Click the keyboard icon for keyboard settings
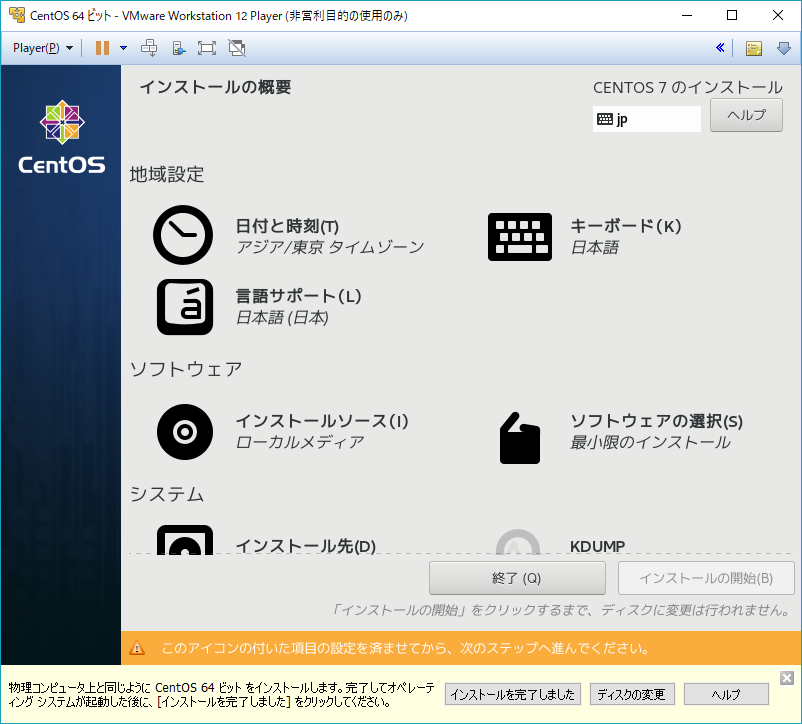 520,237
